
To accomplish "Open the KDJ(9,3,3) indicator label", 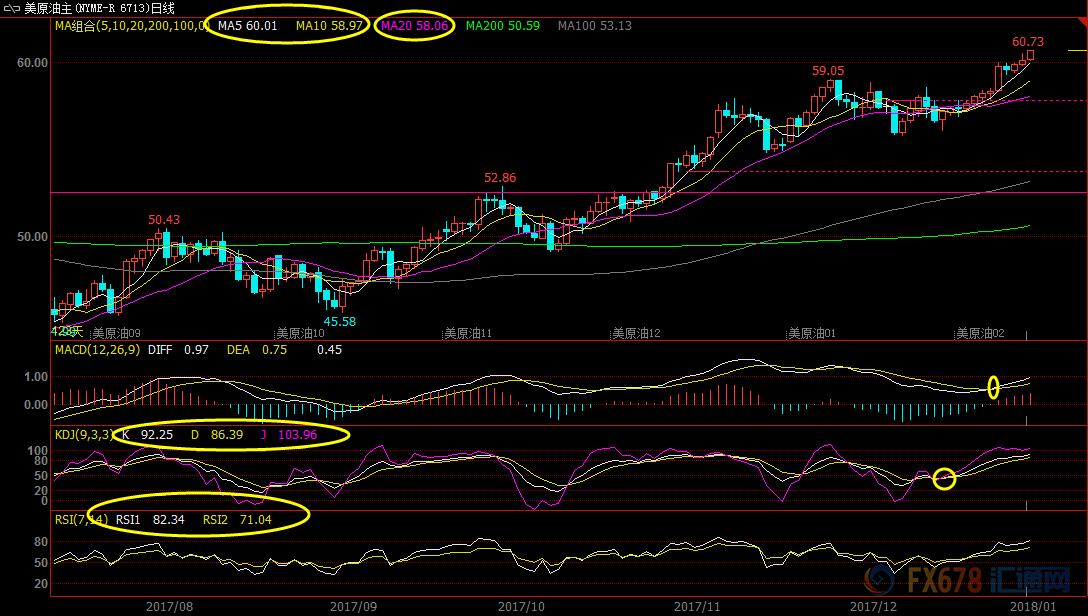I will pyautogui.click(x=83, y=435).
